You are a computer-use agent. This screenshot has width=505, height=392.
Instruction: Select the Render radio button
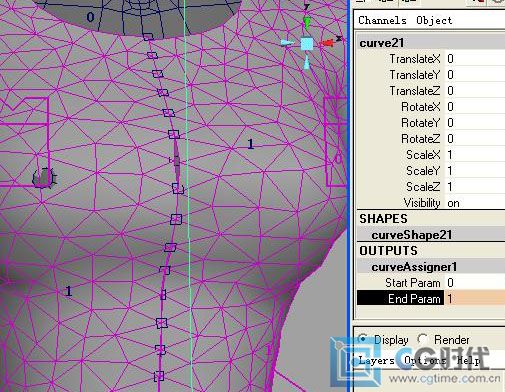(423, 339)
